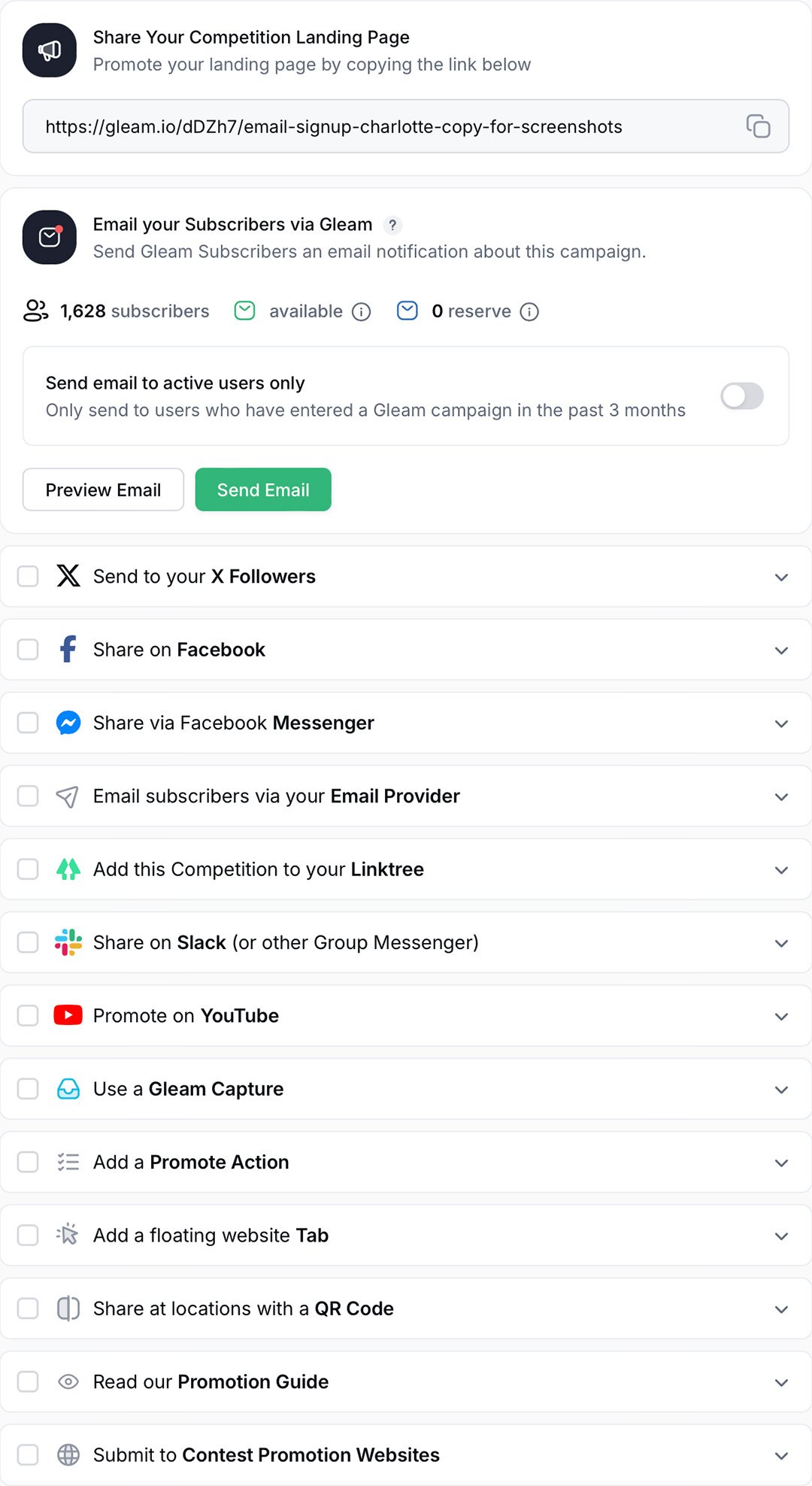The width and height of the screenshot is (812, 1486).
Task: Expand the Send to X Followers section
Action: click(781, 577)
